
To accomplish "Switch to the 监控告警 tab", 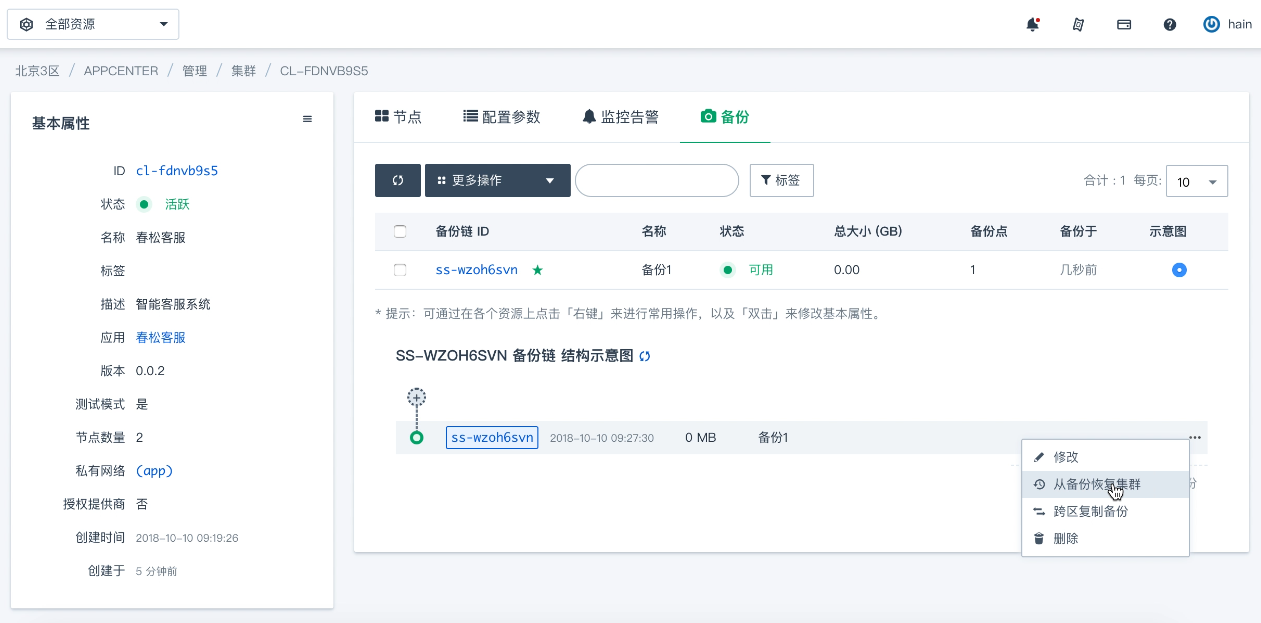I will tap(621, 117).
